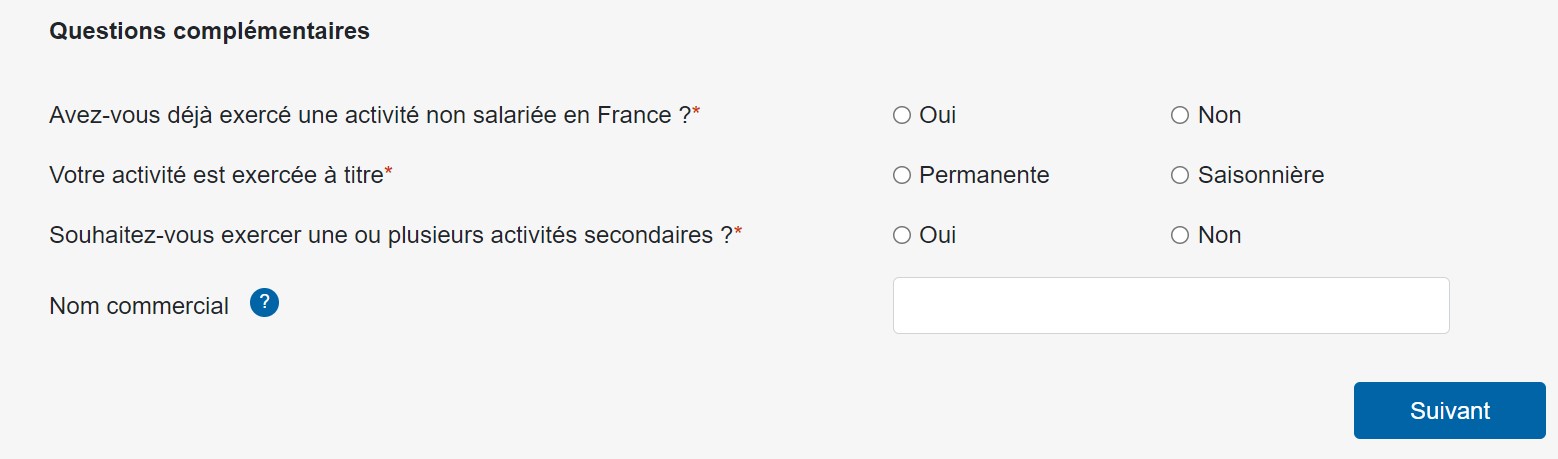Click the 'Questions complémentaires' heading
Image resolution: width=1558 pixels, height=459 pixels.
[209, 31]
